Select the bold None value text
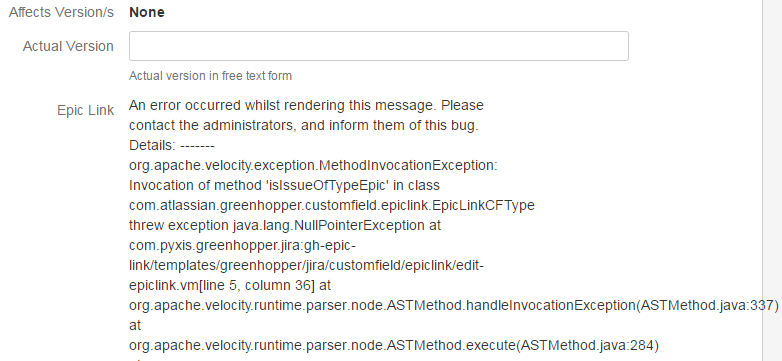Image resolution: width=782 pixels, height=361 pixels. pos(147,12)
